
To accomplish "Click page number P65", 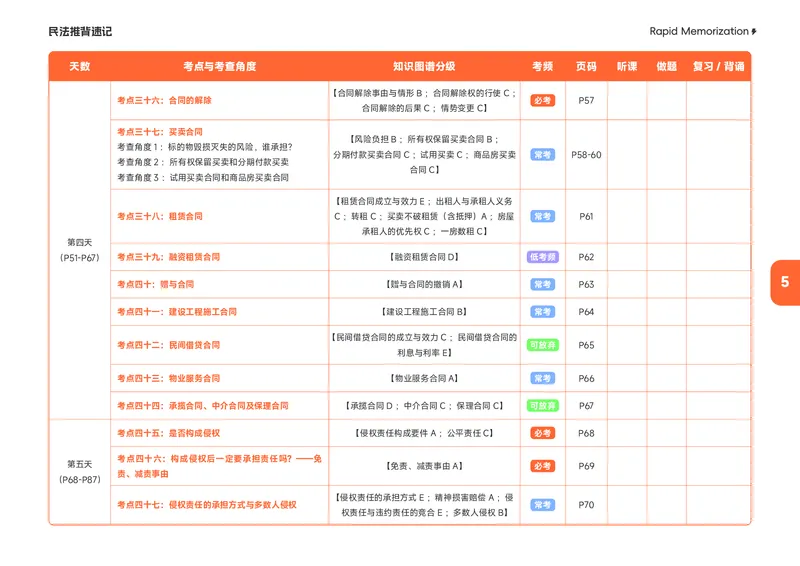I will (586, 345).
